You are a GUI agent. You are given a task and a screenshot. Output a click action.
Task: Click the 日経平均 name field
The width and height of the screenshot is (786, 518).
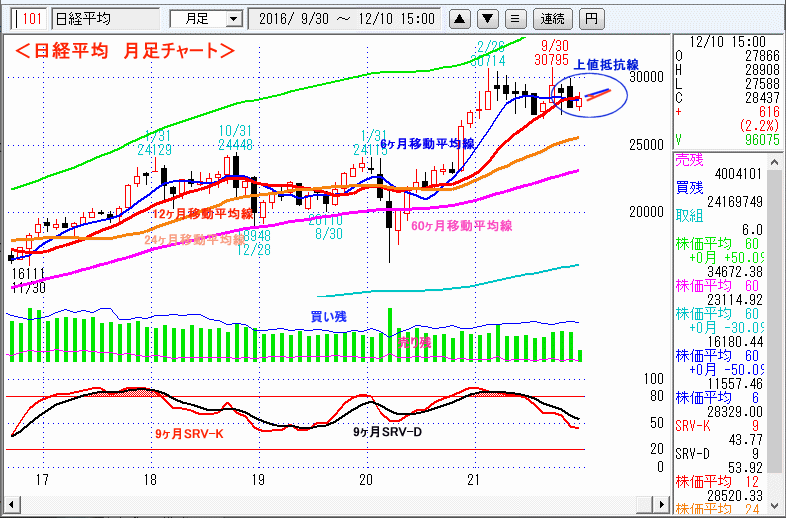click(x=105, y=18)
